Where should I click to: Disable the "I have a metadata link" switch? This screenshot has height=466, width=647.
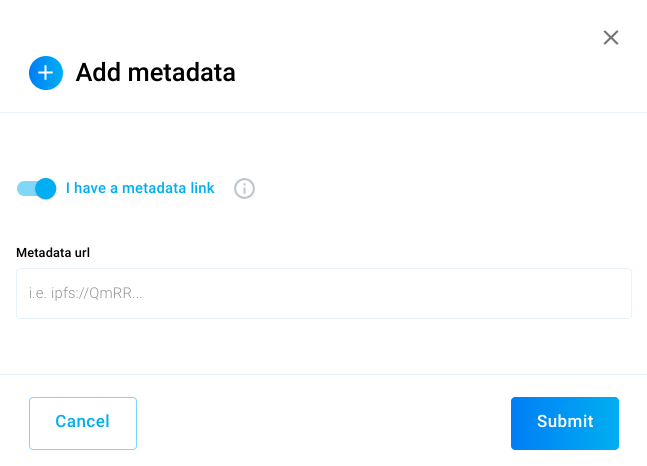click(36, 188)
